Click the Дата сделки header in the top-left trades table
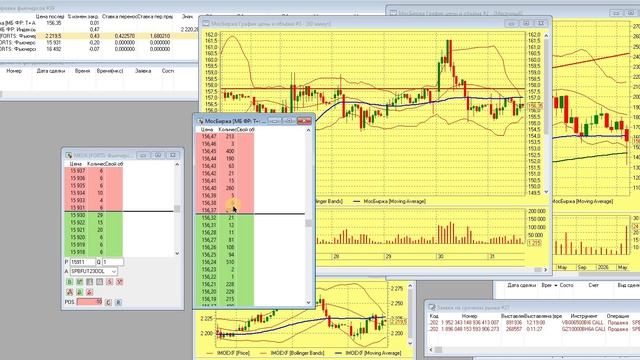 51,71
